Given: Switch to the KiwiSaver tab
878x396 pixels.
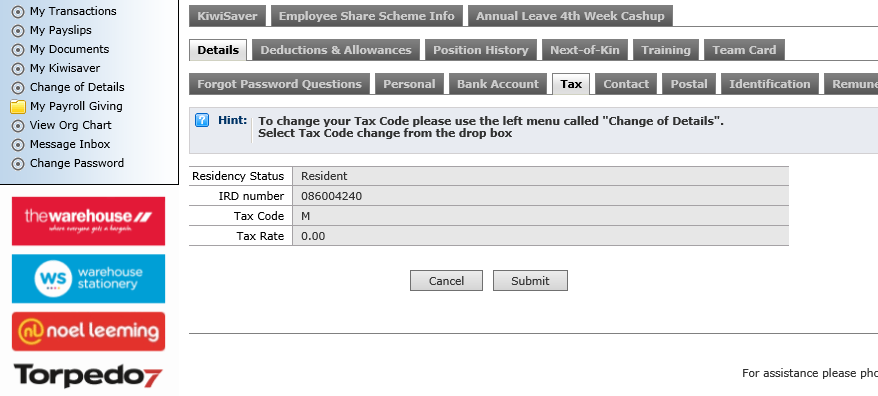Looking at the screenshot, I should [x=227, y=16].
